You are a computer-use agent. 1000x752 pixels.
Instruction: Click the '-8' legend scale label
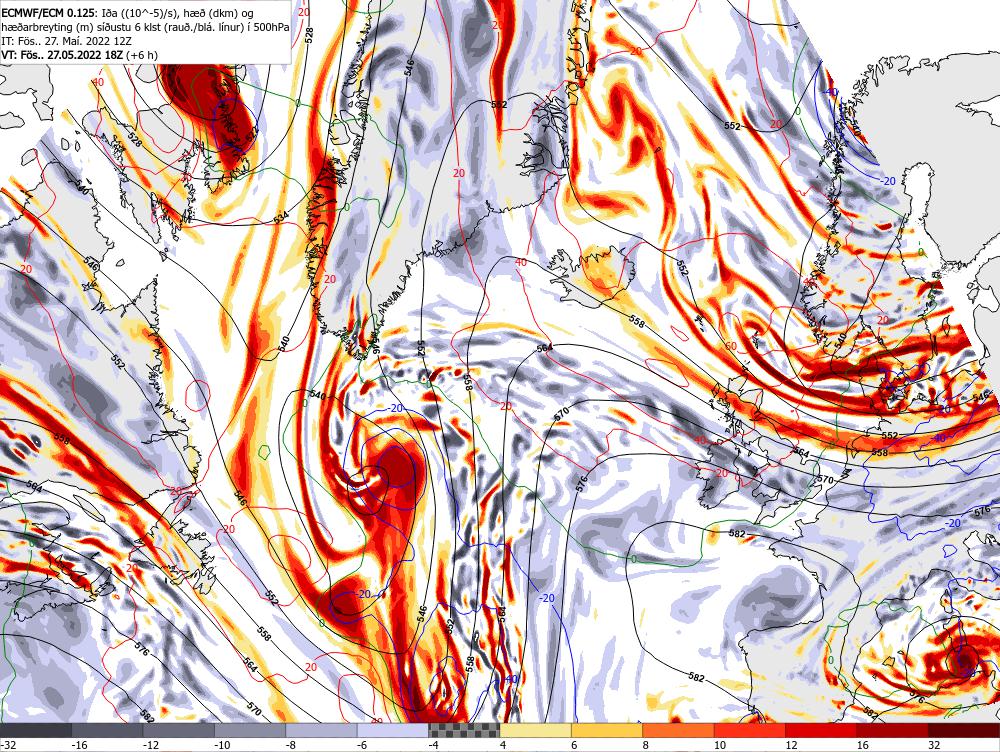point(291,745)
